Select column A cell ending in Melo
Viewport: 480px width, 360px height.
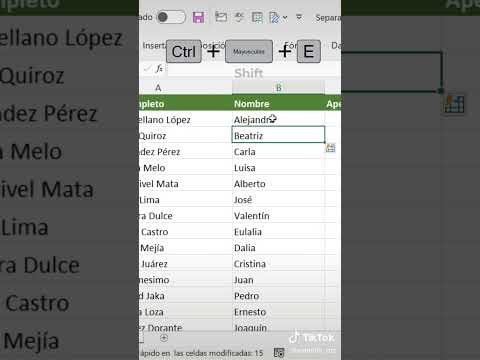click(185, 167)
